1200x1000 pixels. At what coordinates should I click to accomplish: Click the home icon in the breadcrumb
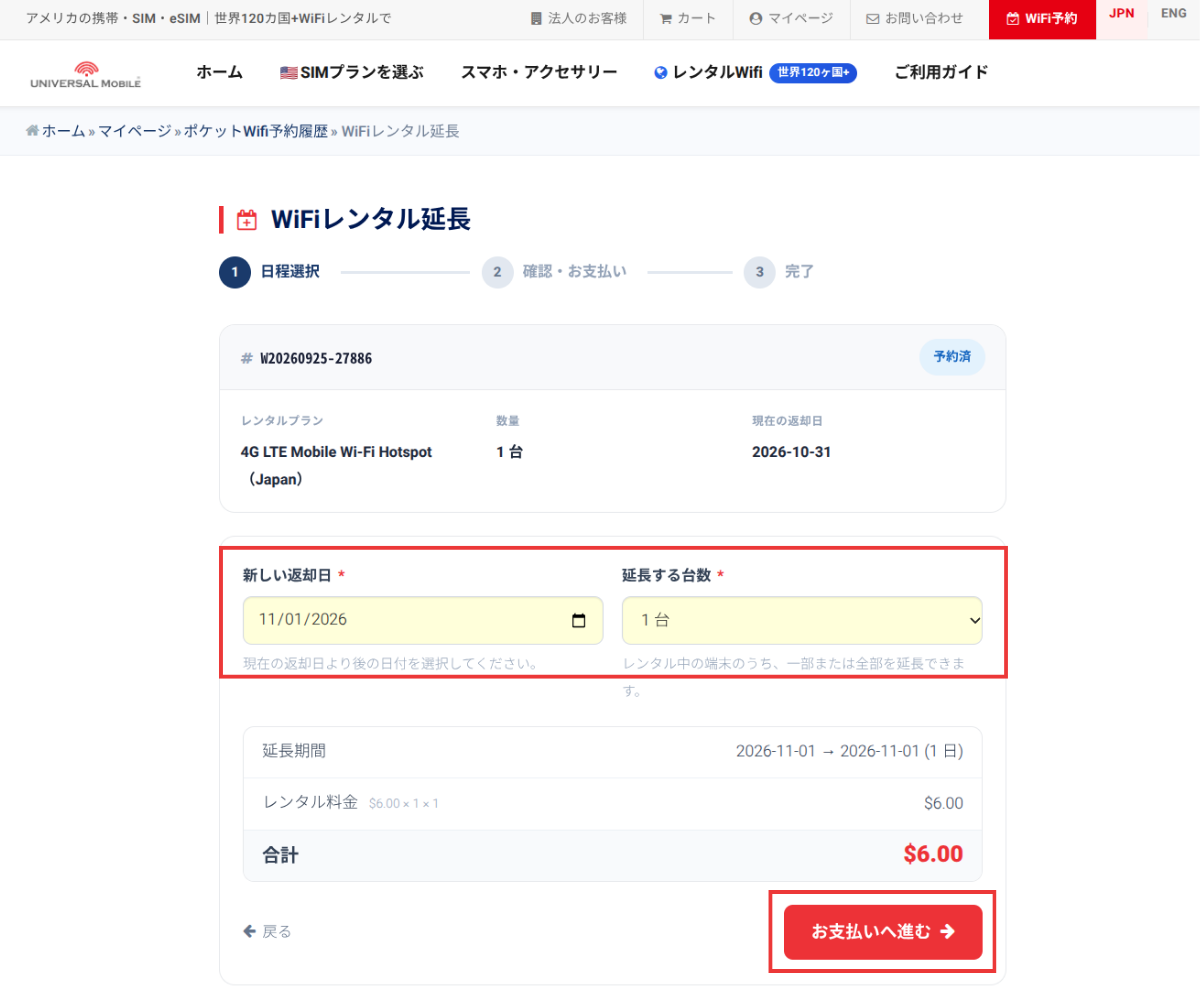[x=32, y=131]
